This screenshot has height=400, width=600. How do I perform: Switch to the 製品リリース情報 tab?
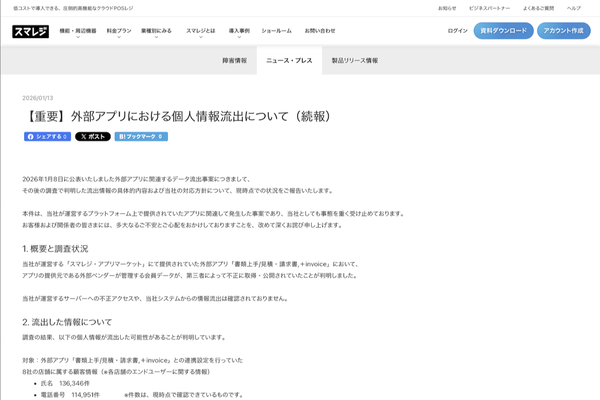355,60
